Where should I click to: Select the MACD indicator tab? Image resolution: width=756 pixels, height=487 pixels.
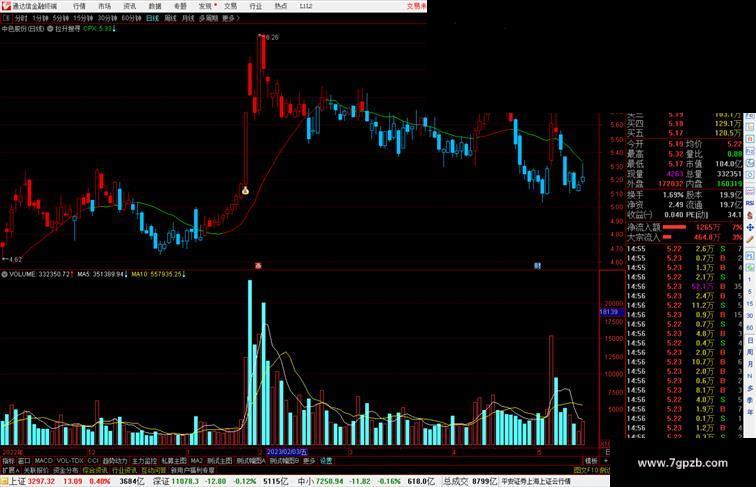43,461
